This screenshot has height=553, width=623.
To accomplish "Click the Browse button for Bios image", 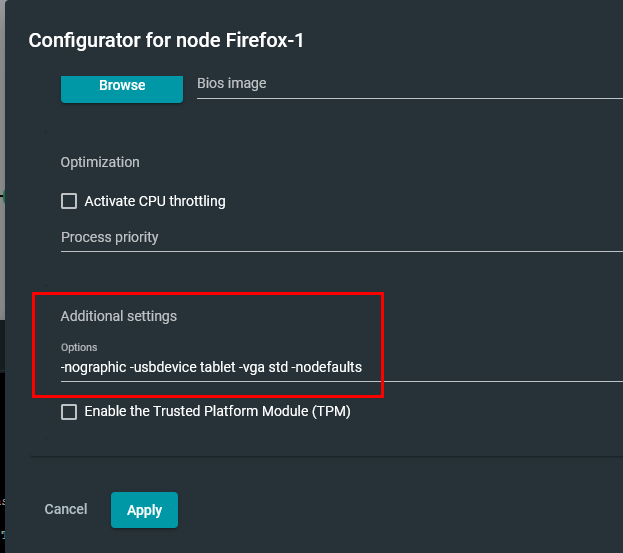I will (122, 85).
